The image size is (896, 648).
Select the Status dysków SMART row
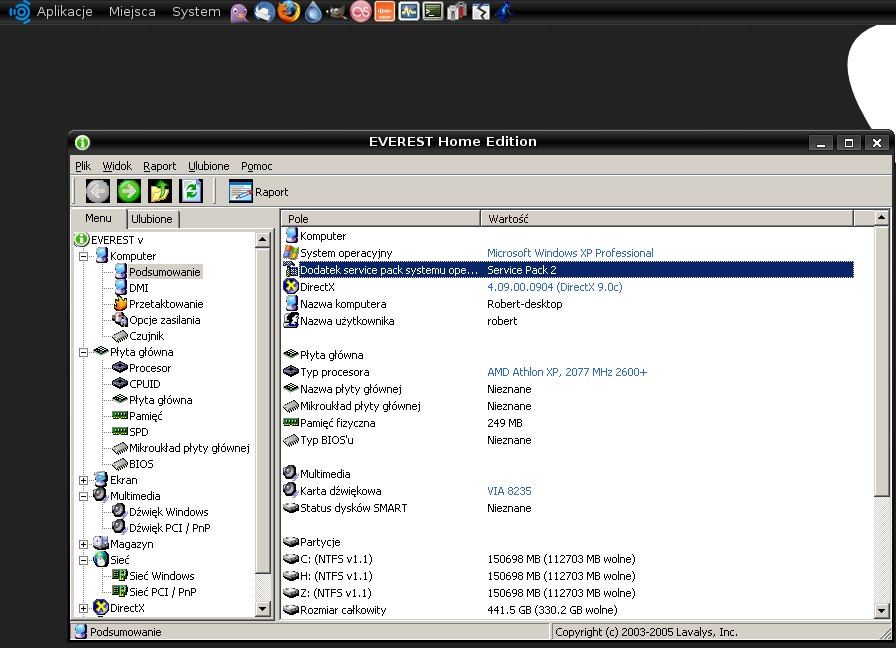click(568, 508)
